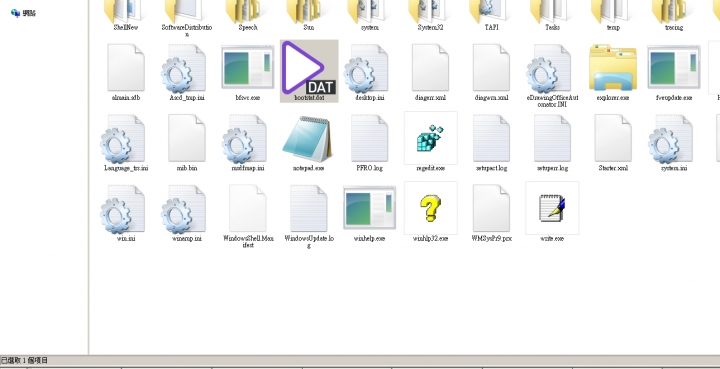Select the WMSysPr9.prx file
The width and height of the screenshot is (720, 369).
point(491,208)
